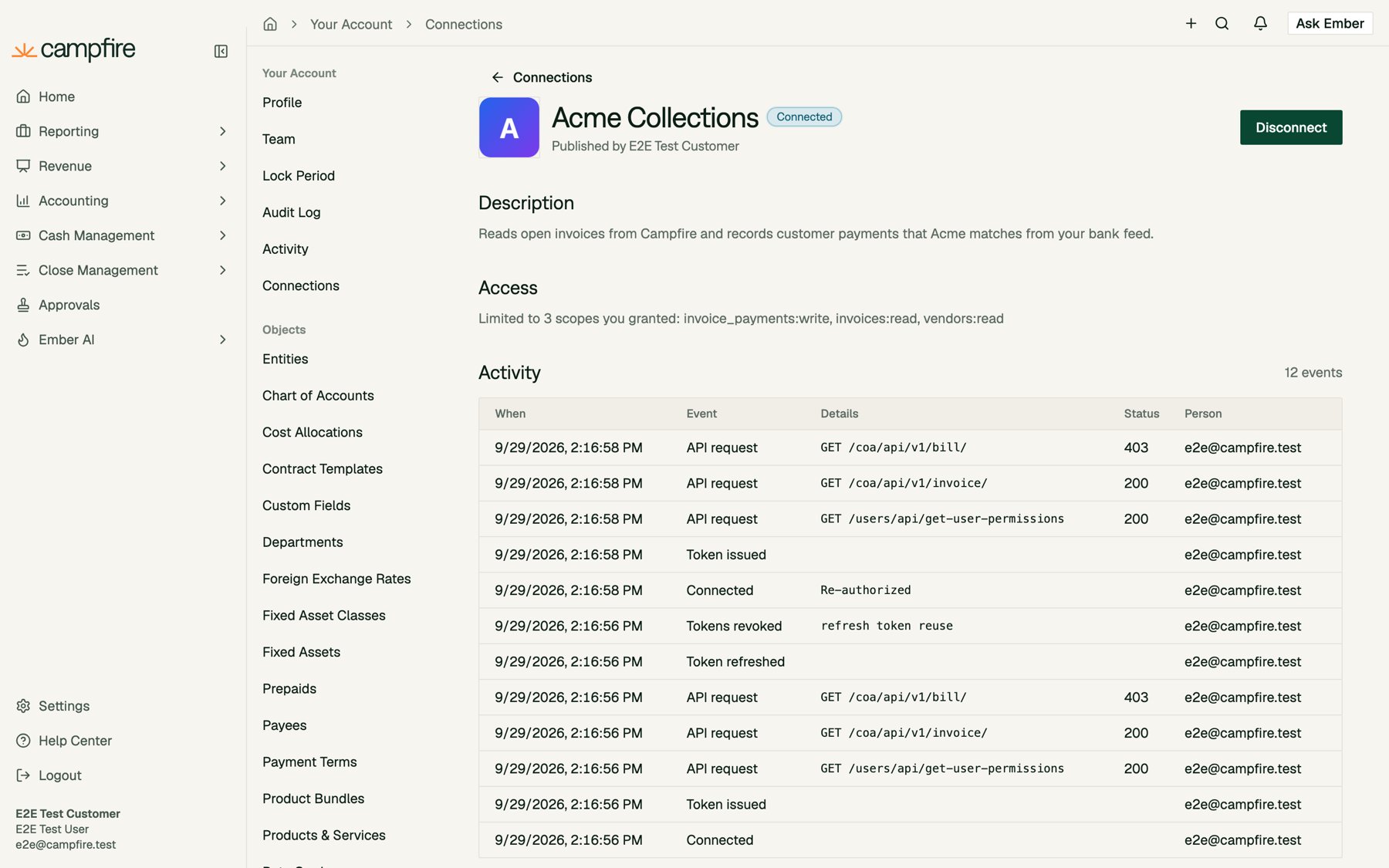
Task: Click the When column header
Action: pyautogui.click(x=510, y=414)
